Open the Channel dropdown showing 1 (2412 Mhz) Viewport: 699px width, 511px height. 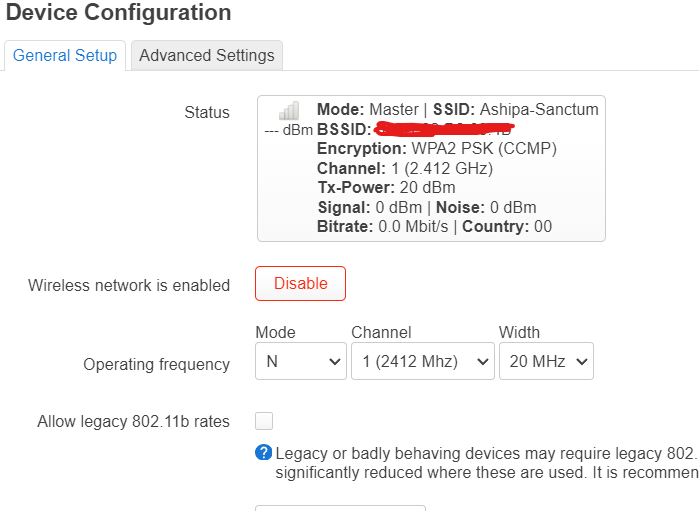[x=423, y=361]
